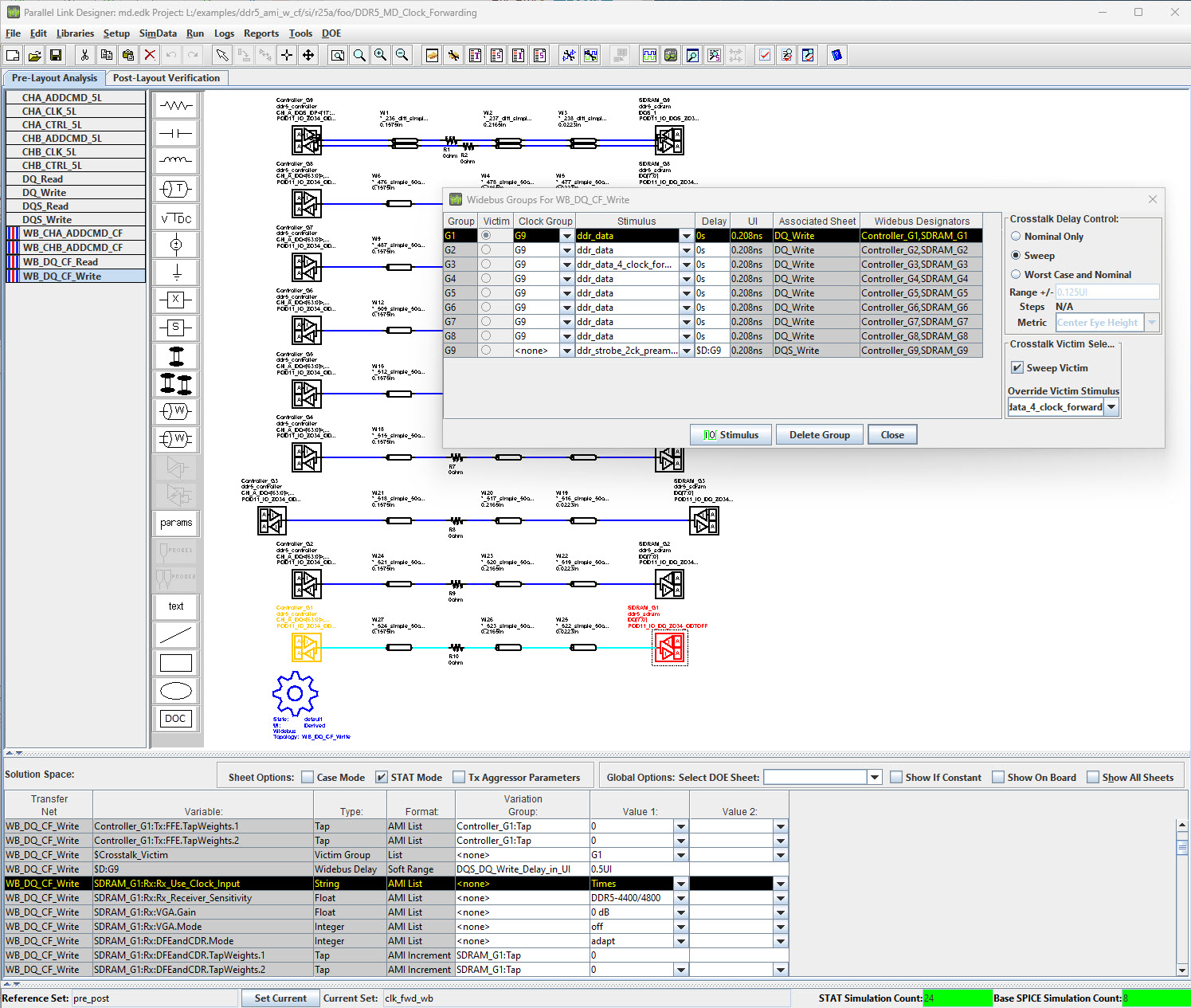Click the Delete Group button
This screenshot has width=1191, height=1008.
(819, 435)
